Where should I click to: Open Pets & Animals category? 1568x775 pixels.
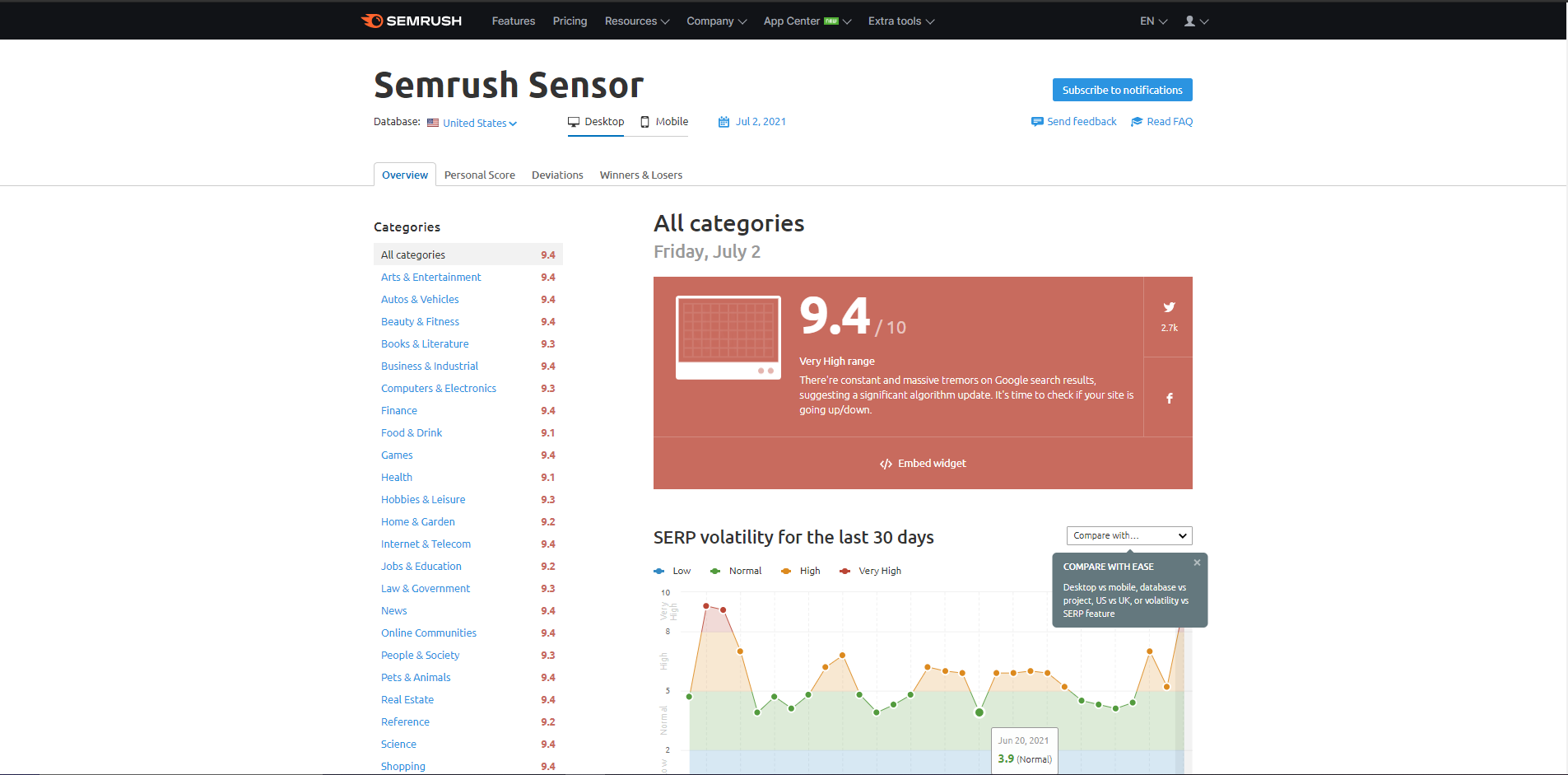[416, 678]
